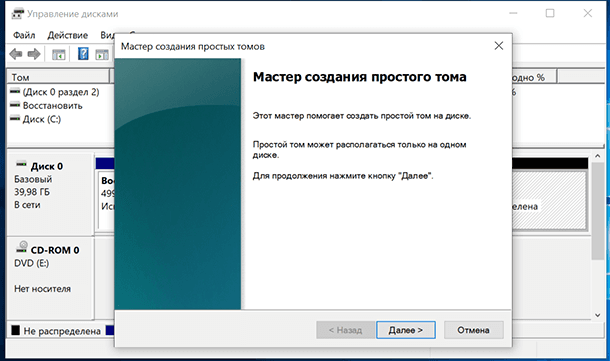Screen dimensions: 610x361
Task: Click the scroll up arrow in disk pane
Action: click(x=598, y=156)
